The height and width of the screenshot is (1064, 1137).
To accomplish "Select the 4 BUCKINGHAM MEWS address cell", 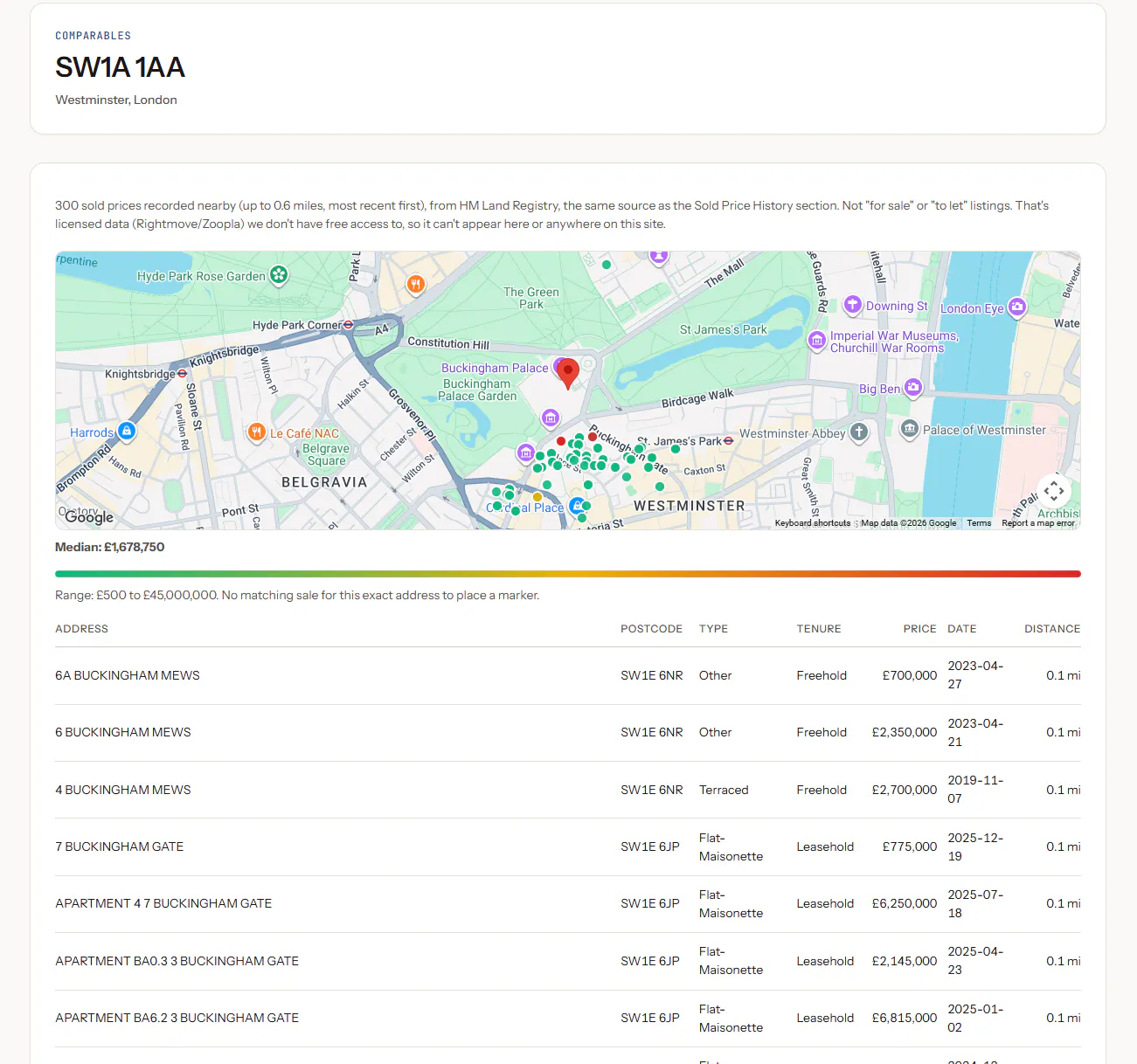I will 123,790.
